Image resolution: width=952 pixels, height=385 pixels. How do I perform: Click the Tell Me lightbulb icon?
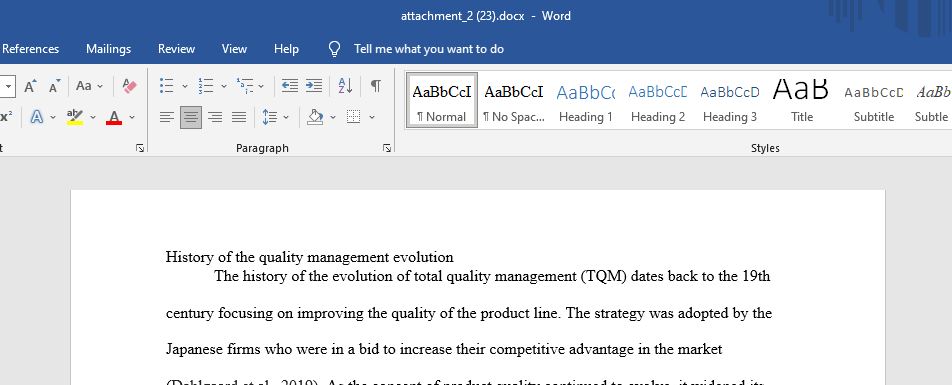pos(334,49)
